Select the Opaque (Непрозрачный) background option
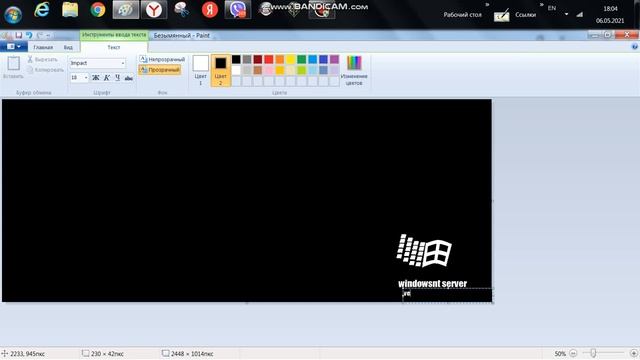Viewport: 640px width, 360px height. point(162,60)
